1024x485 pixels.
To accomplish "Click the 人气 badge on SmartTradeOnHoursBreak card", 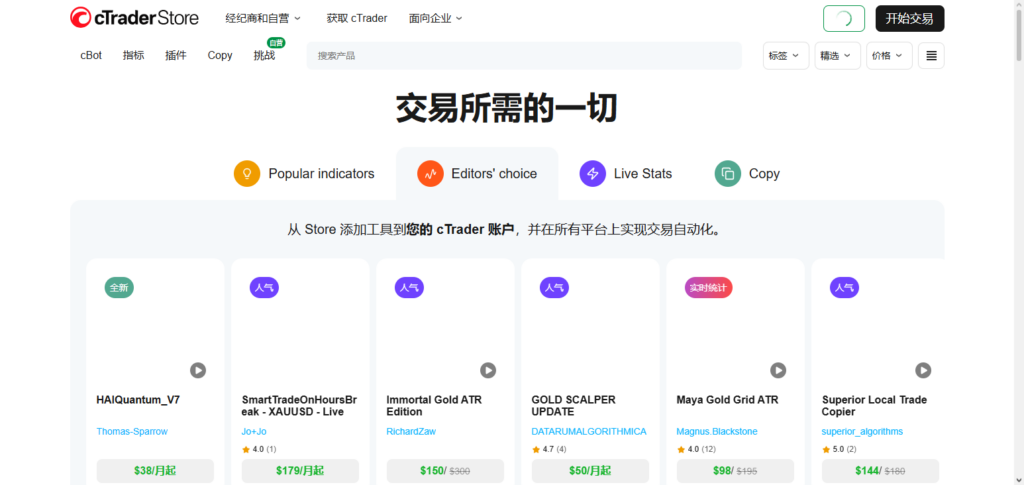I will coord(264,287).
